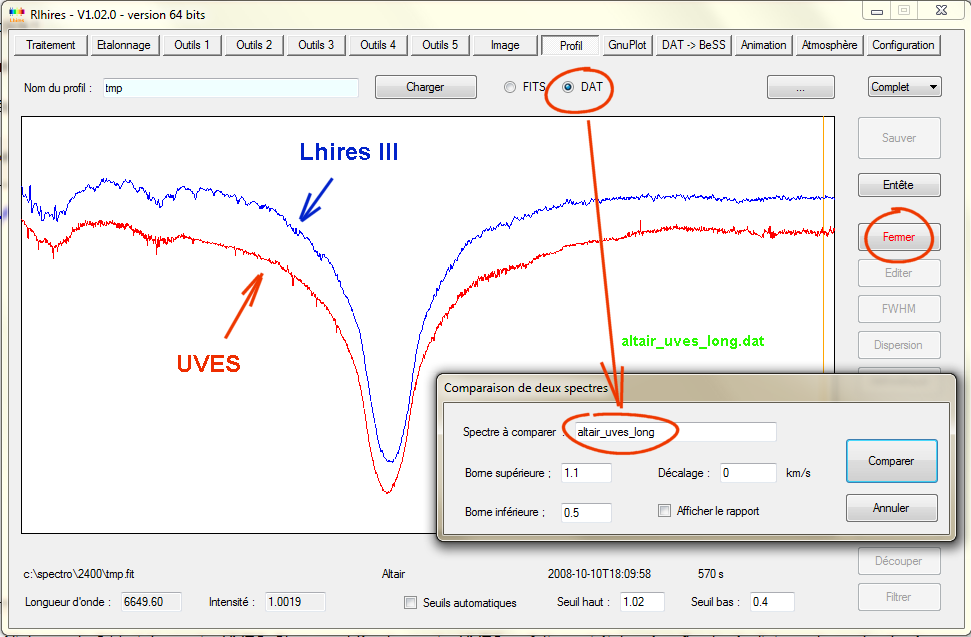The height and width of the screenshot is (637, 971).
Task: Click the Borne inférieure field
Action: pos(586,513)
